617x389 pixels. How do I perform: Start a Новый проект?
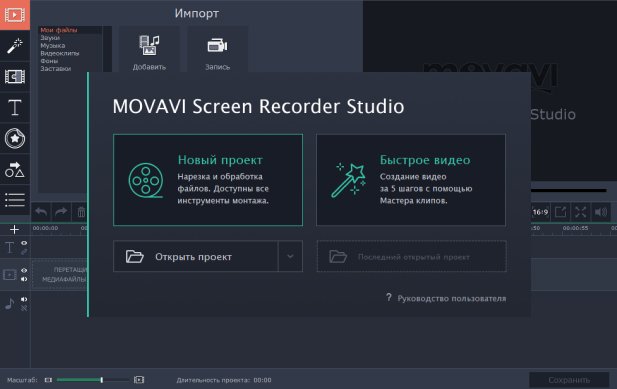click(x=208, y=180)
